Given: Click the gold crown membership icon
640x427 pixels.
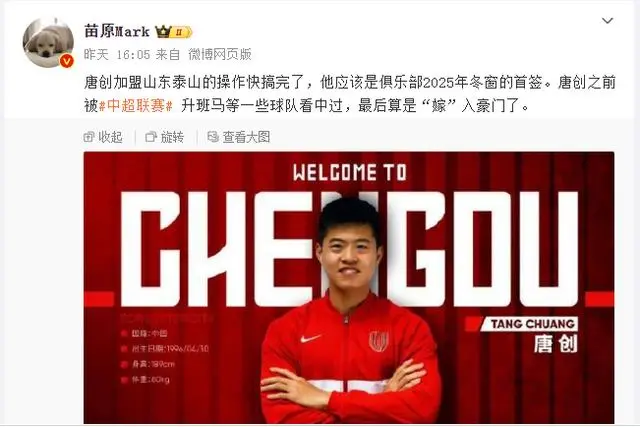Looking at the screenshot, I should tap(163, 31).
